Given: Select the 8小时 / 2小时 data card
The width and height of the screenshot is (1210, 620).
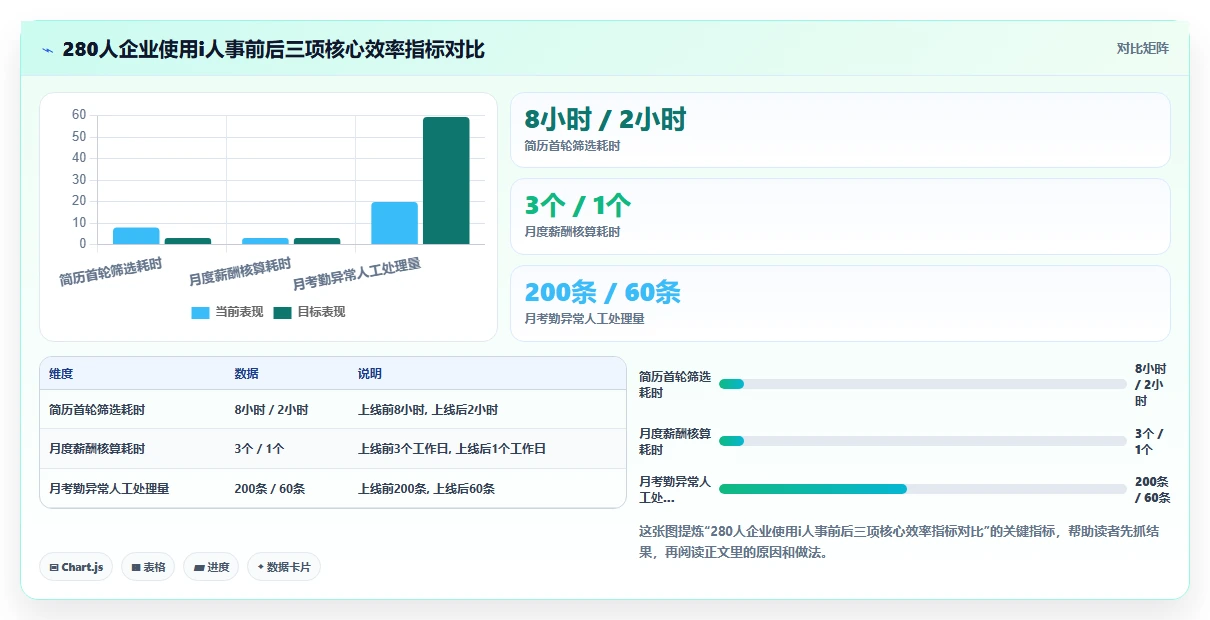Looking at the screenshot, I should click(840, 130).
